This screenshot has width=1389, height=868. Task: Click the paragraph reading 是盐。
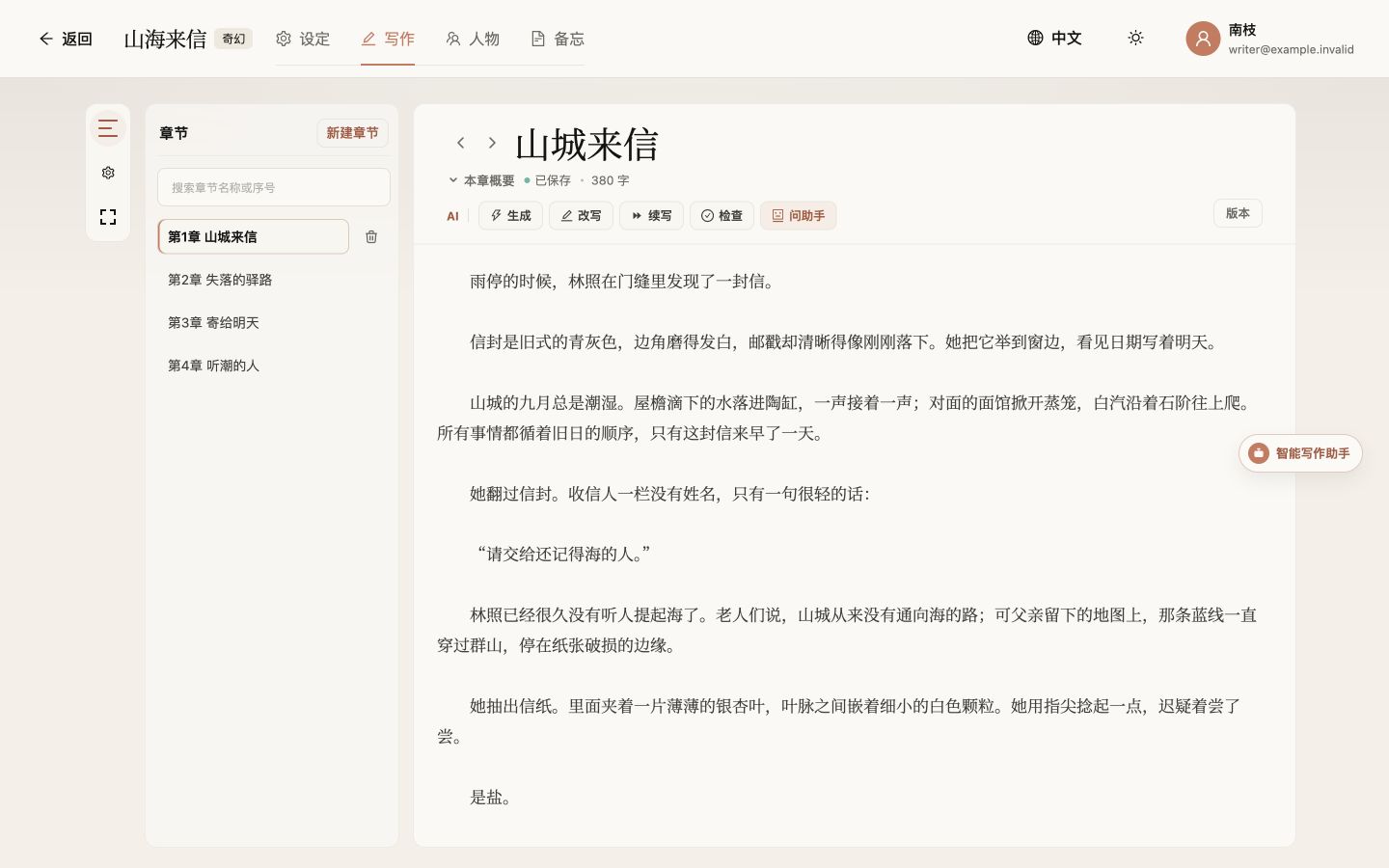click(491, 798)
